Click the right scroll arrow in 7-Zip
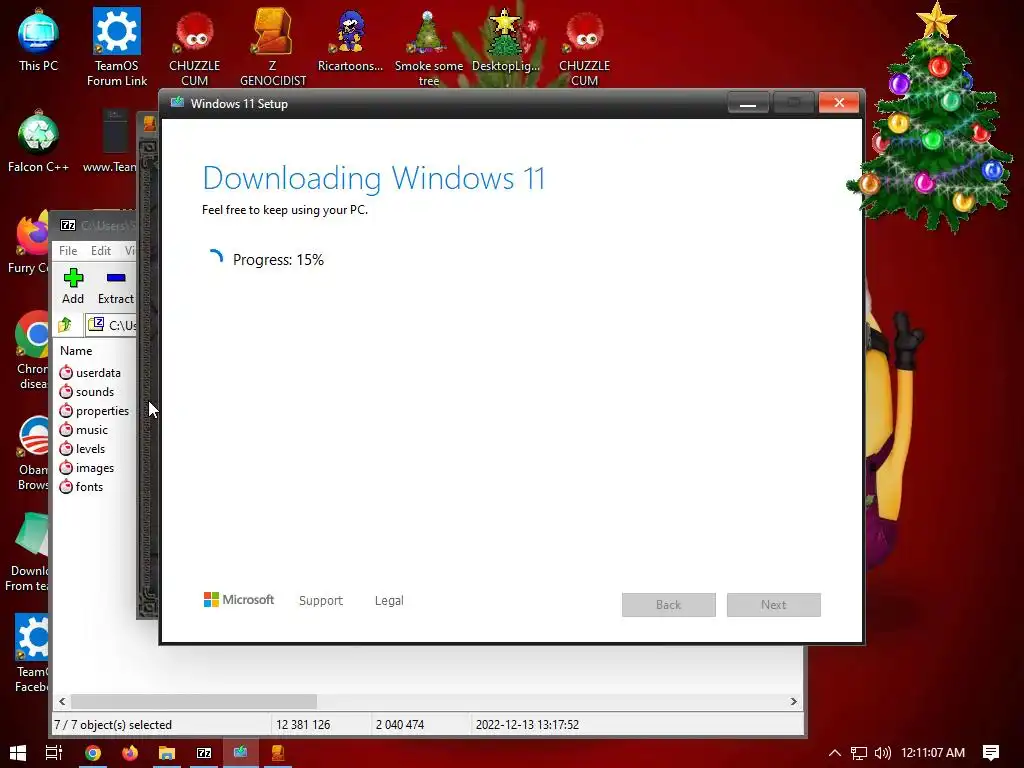This screenshot has height=768, width=1024. point(793,701)
